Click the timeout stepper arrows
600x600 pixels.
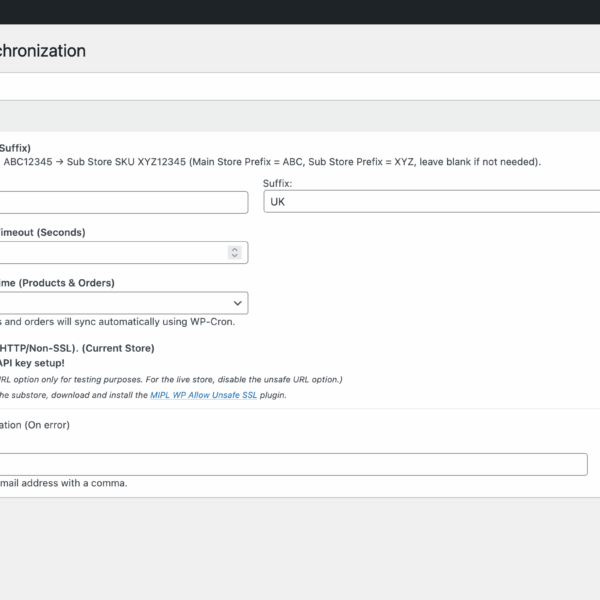pyautogui.click(x=235, y=252)
